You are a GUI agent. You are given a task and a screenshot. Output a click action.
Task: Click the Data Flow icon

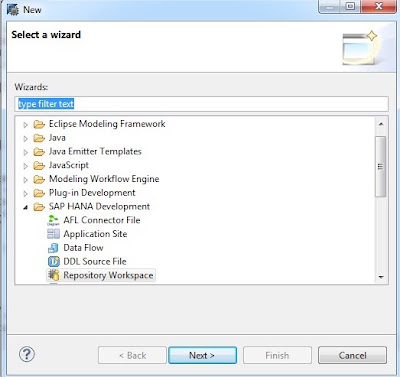[53, 248]
